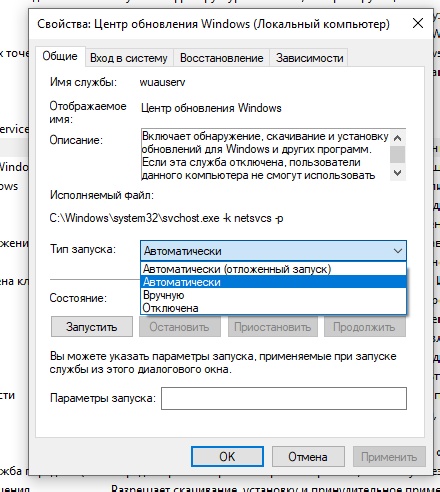Viewport: 440px width, 492px height.
Task: Confirm with the OK button
Action: pos(227,457)
